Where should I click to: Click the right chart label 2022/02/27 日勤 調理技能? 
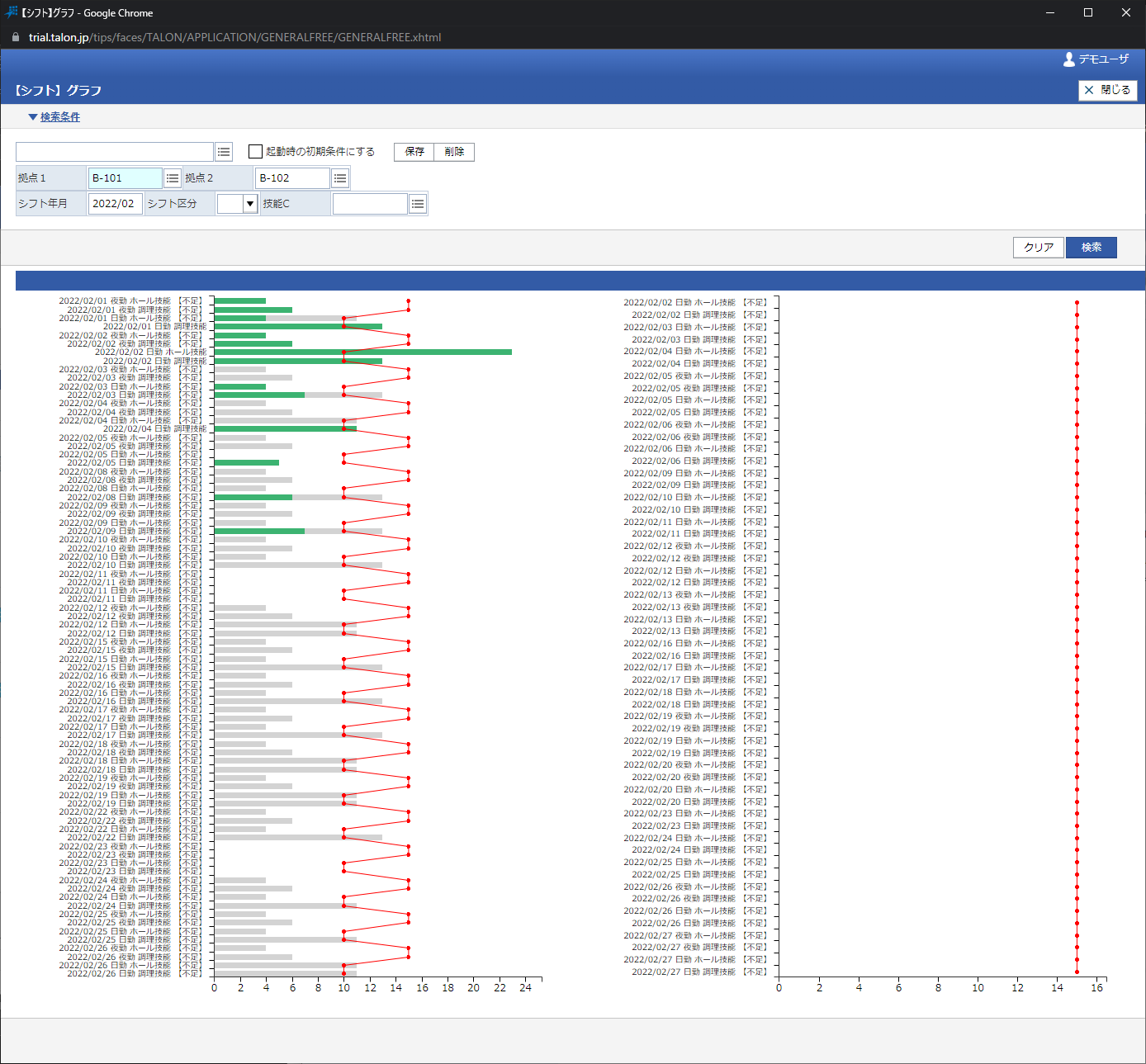tap(699, 972)
